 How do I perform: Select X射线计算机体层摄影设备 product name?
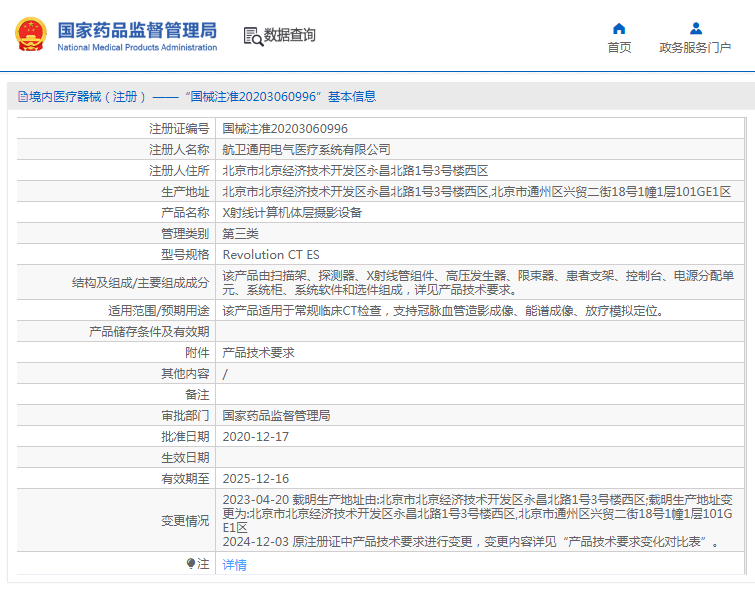292,212
